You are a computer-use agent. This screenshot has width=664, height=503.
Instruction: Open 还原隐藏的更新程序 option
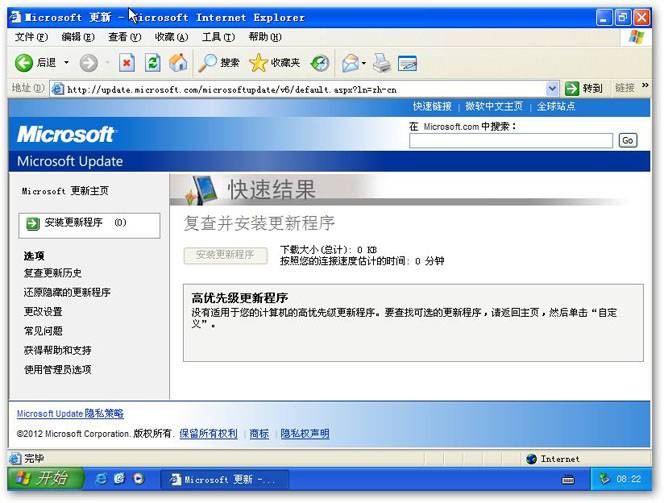coord(67,293)
